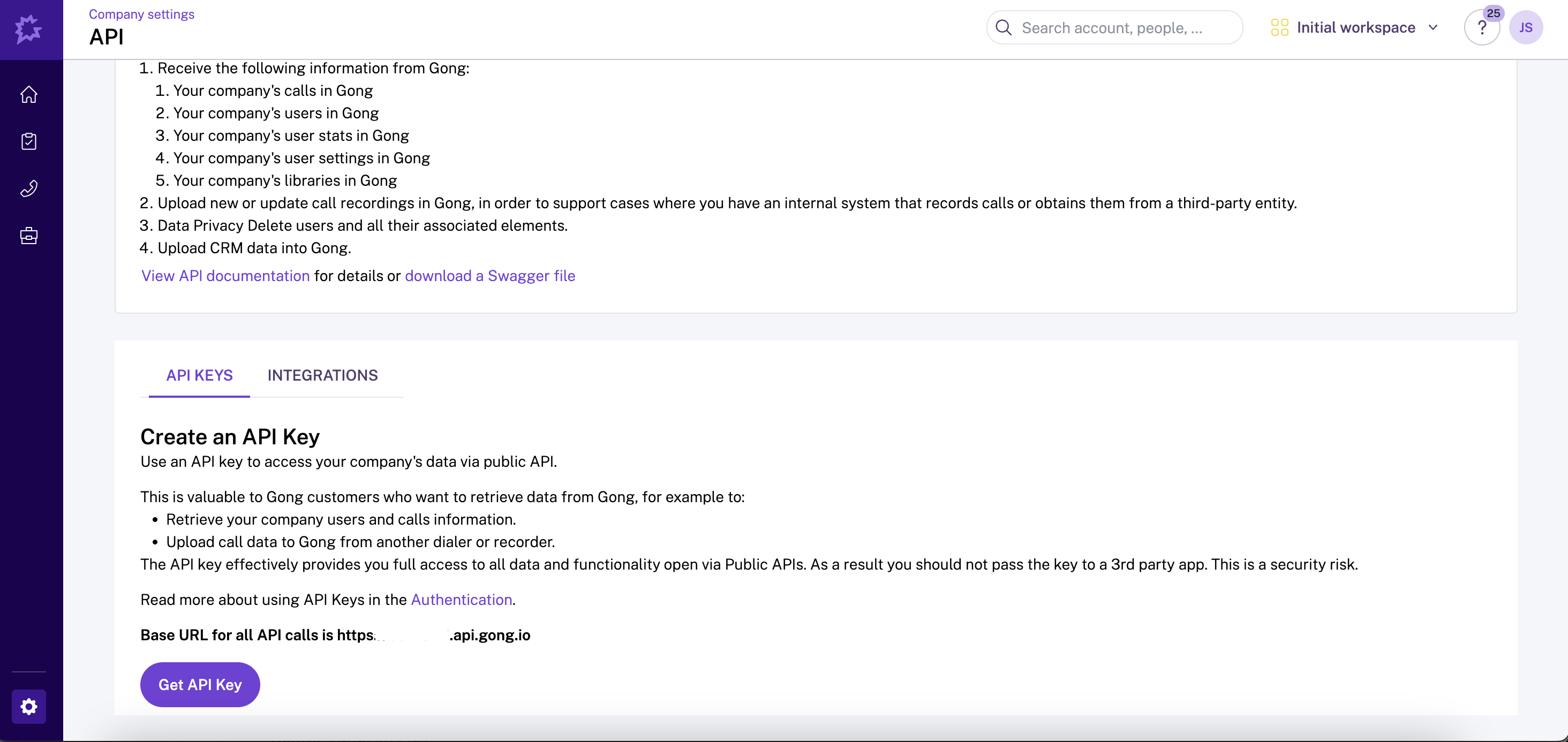Click the Gong logo top left
The image size is (1568, 742).
point(28,28)
